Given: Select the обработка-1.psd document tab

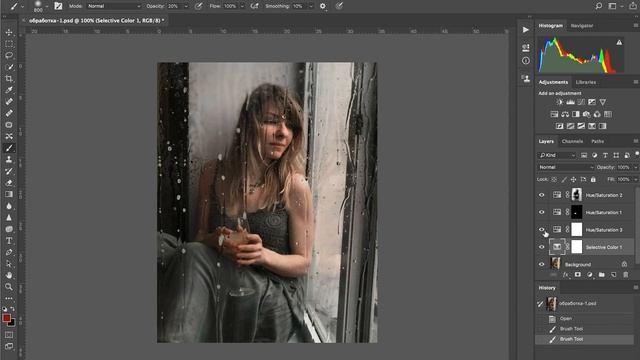Looking at the screenshot, I should click(96, 20).
